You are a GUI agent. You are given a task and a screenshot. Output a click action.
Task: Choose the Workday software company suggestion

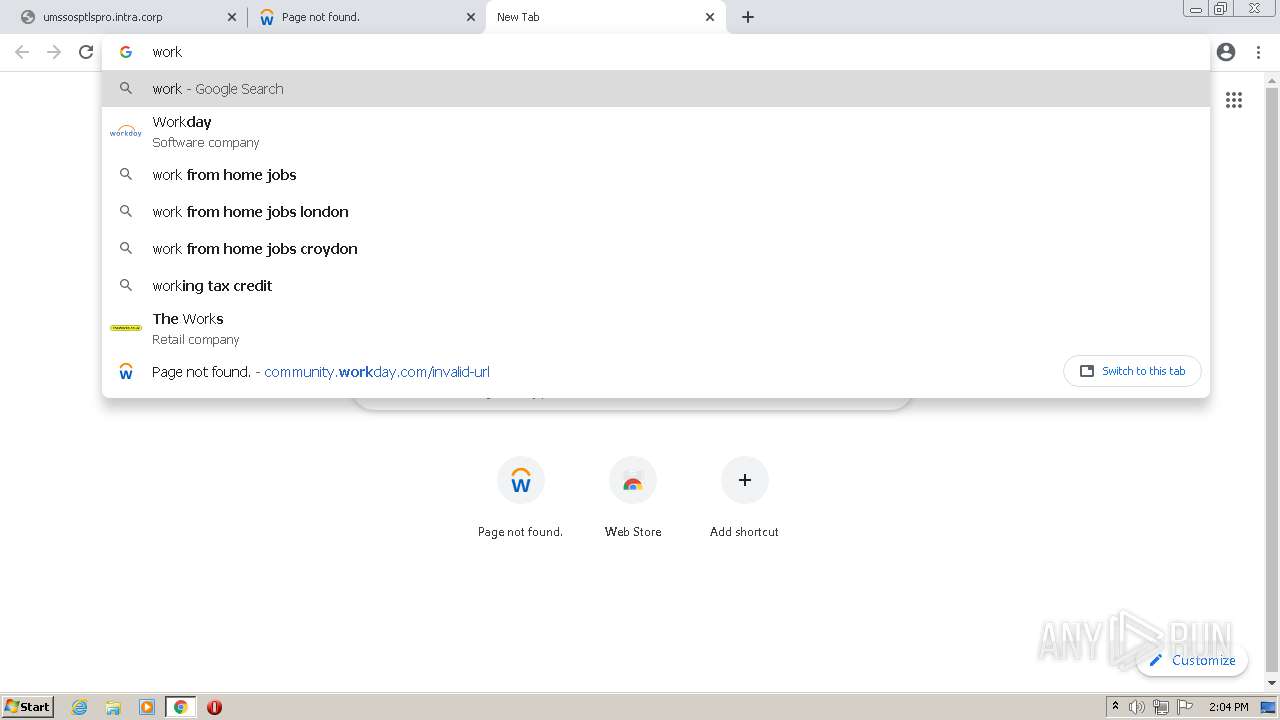click(x=655, y=131)
